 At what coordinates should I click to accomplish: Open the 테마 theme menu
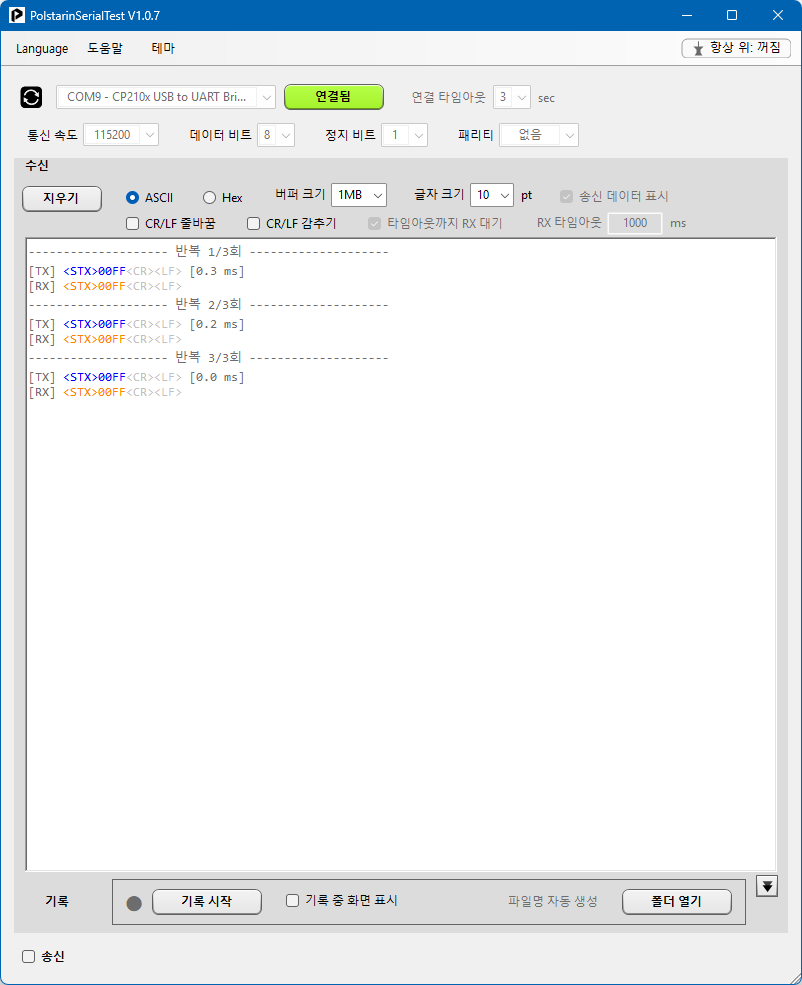coord(163,48)
